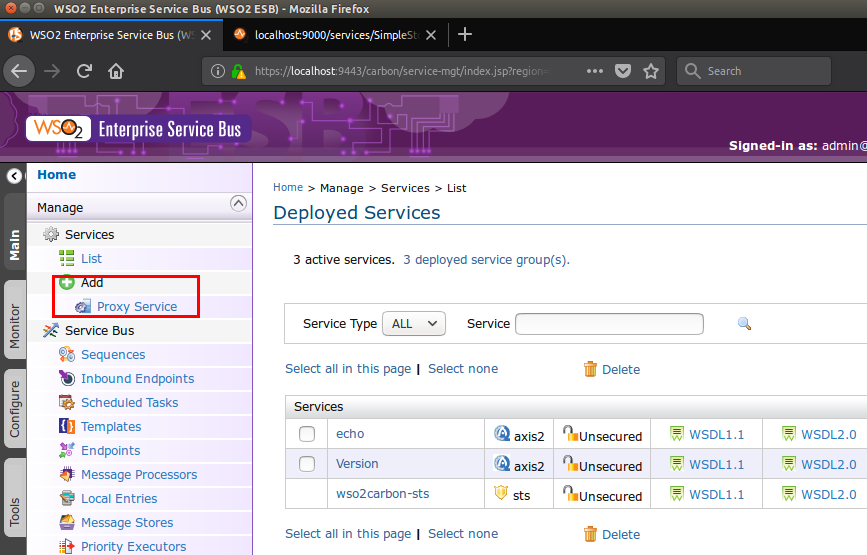Type in the Service search field
This screenshot has width=867, height=555.
coord(608,323)
